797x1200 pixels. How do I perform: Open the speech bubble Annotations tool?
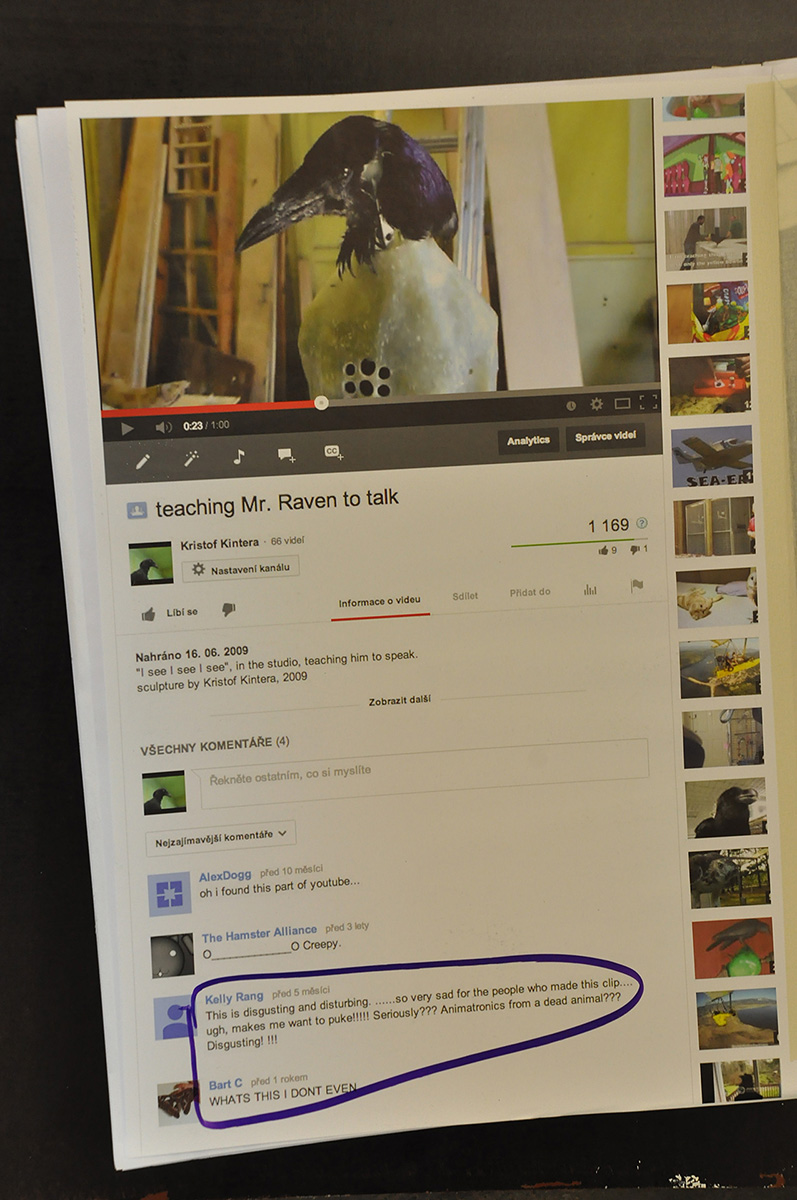286,455
